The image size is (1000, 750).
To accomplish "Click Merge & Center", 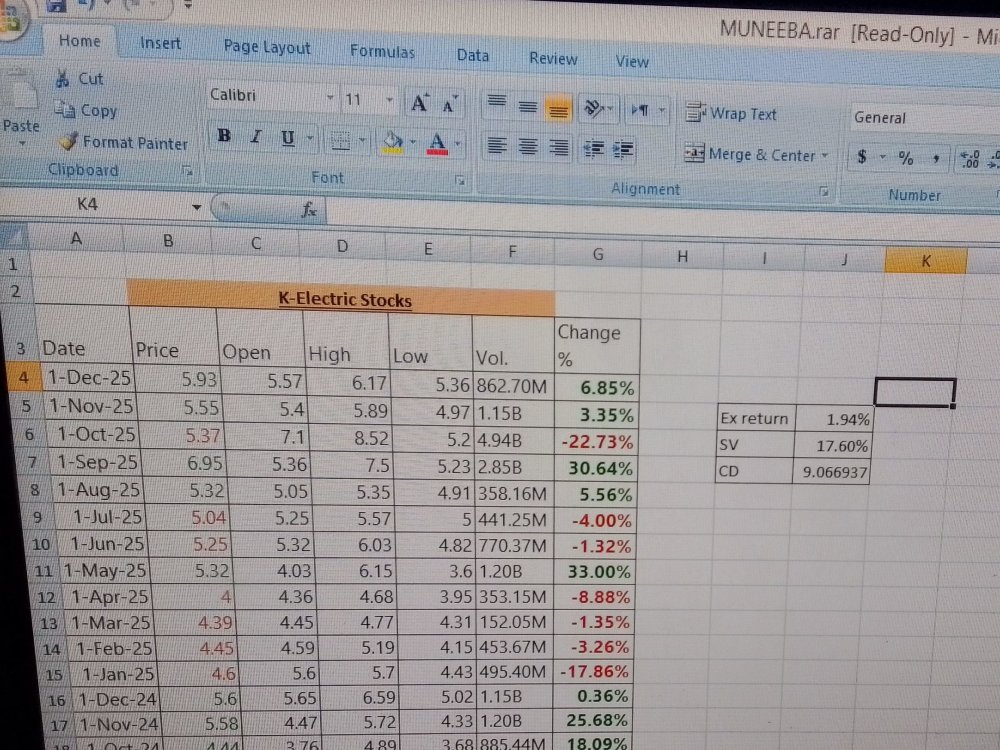I will click(750, 154).
